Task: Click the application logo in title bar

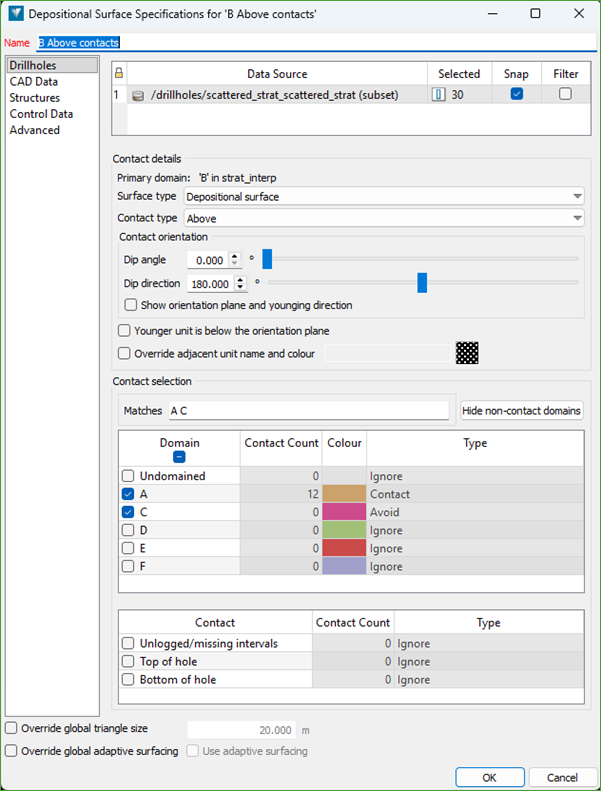Action: point(16,14)
